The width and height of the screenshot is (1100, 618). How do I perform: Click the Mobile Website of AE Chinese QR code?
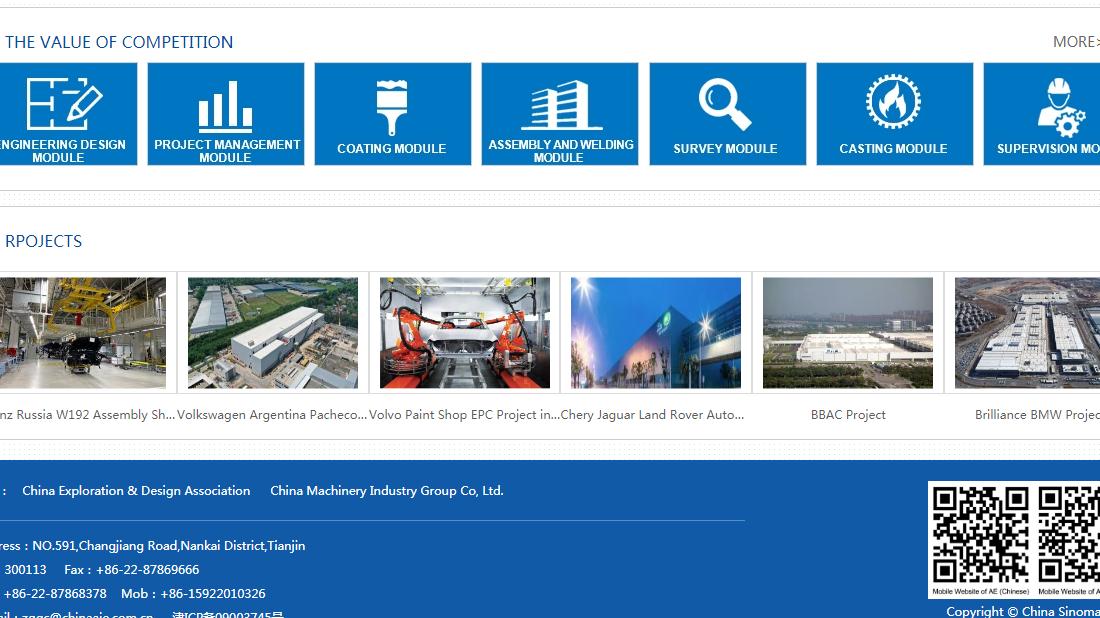(x=980, y=534)
